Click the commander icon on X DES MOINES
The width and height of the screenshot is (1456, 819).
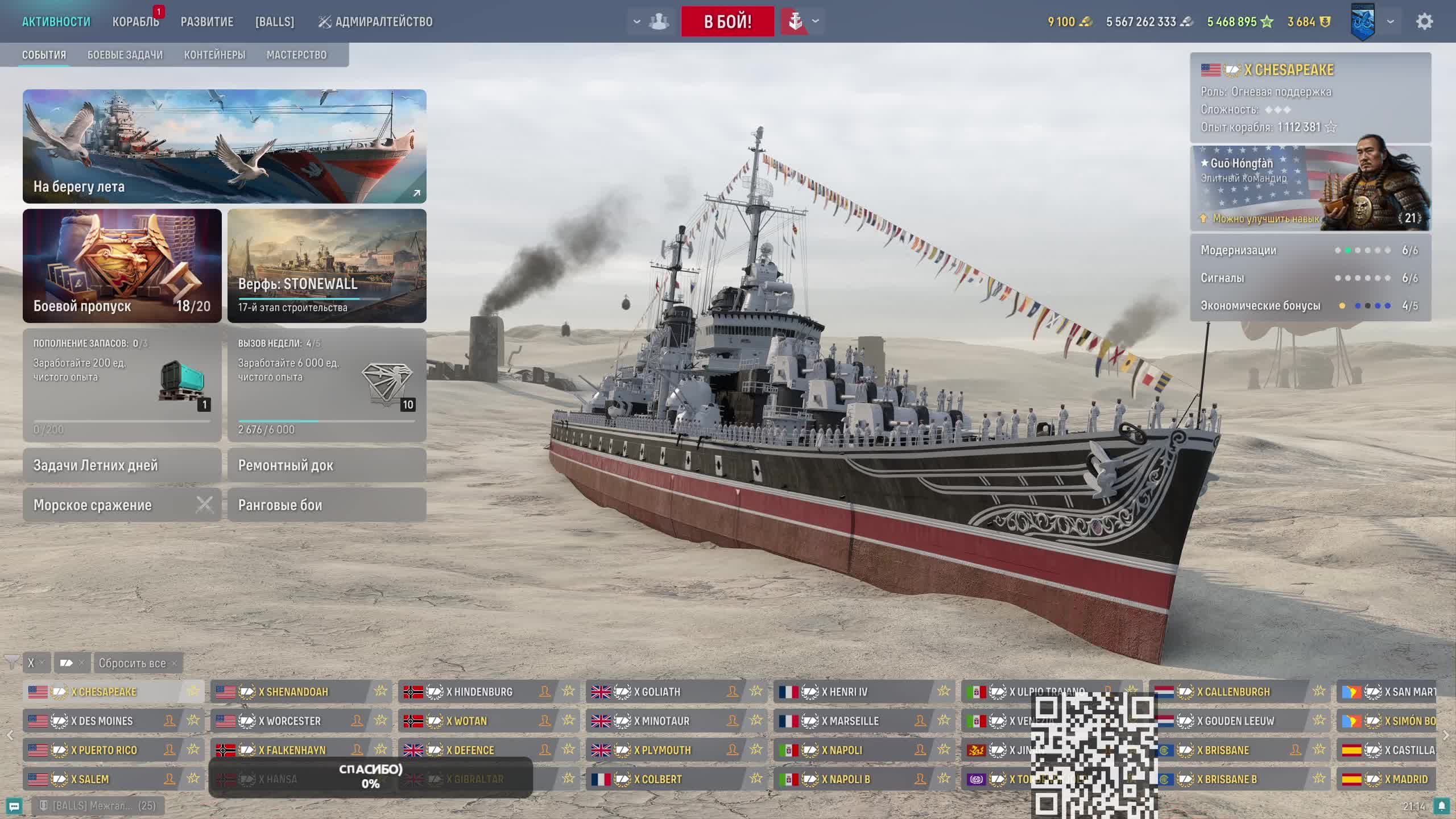coord(169,721)
